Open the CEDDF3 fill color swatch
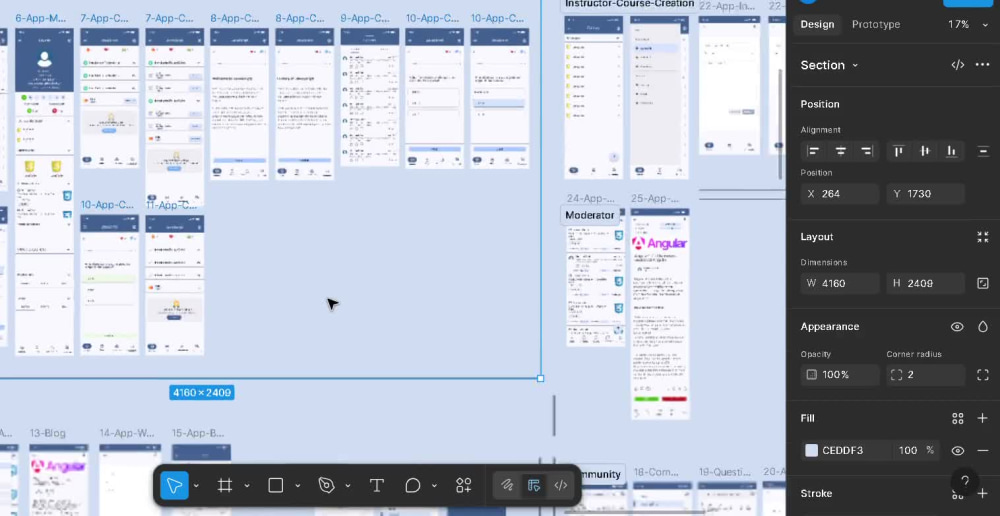Viewport: 1000px width, 516px height. pyautogui.click(x=811, y=450)
